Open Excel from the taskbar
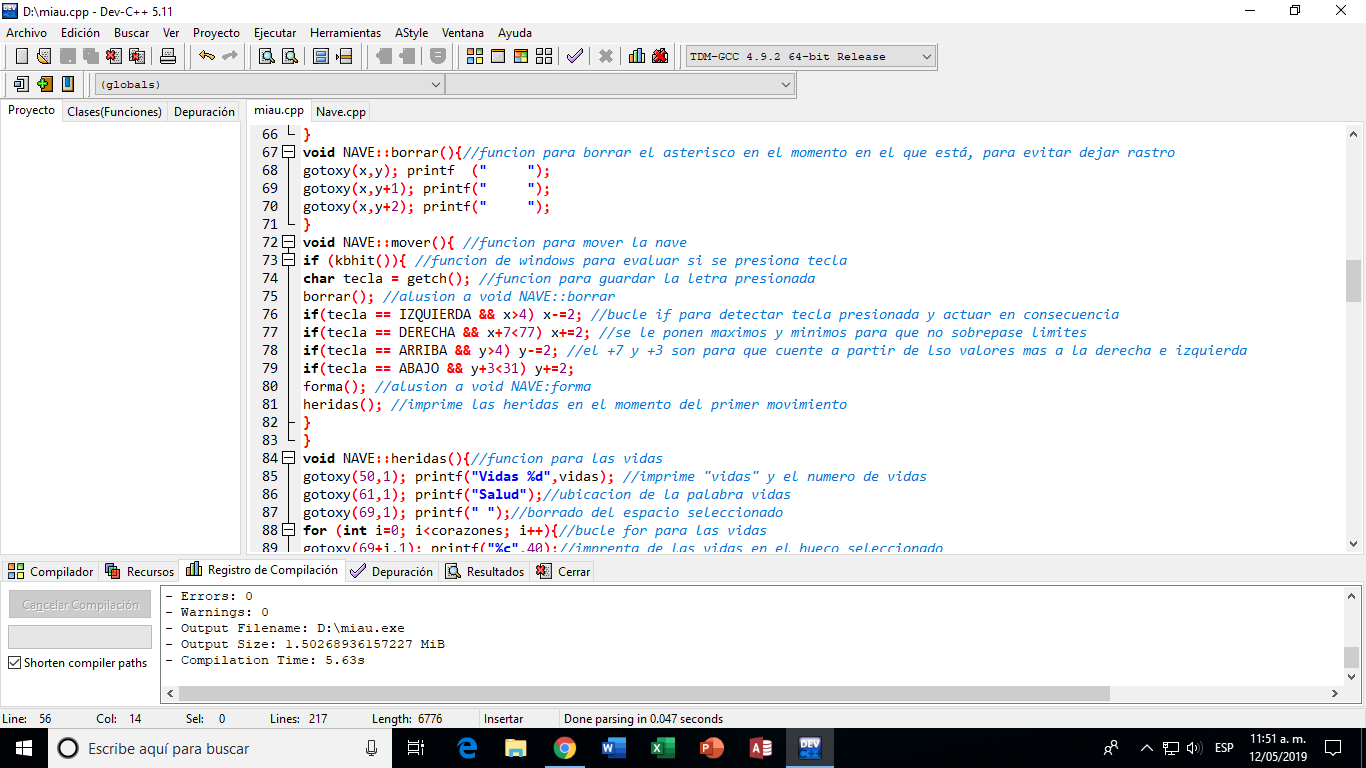 click(x=662, y=748)
